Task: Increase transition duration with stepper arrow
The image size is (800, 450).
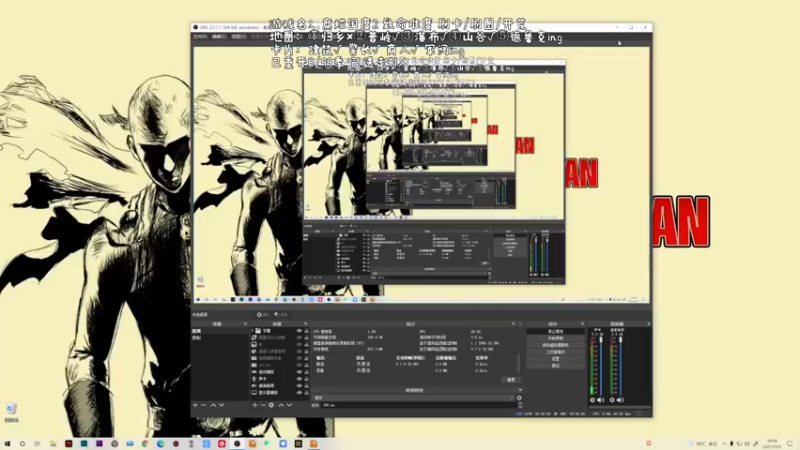Action: pos(519,404)
